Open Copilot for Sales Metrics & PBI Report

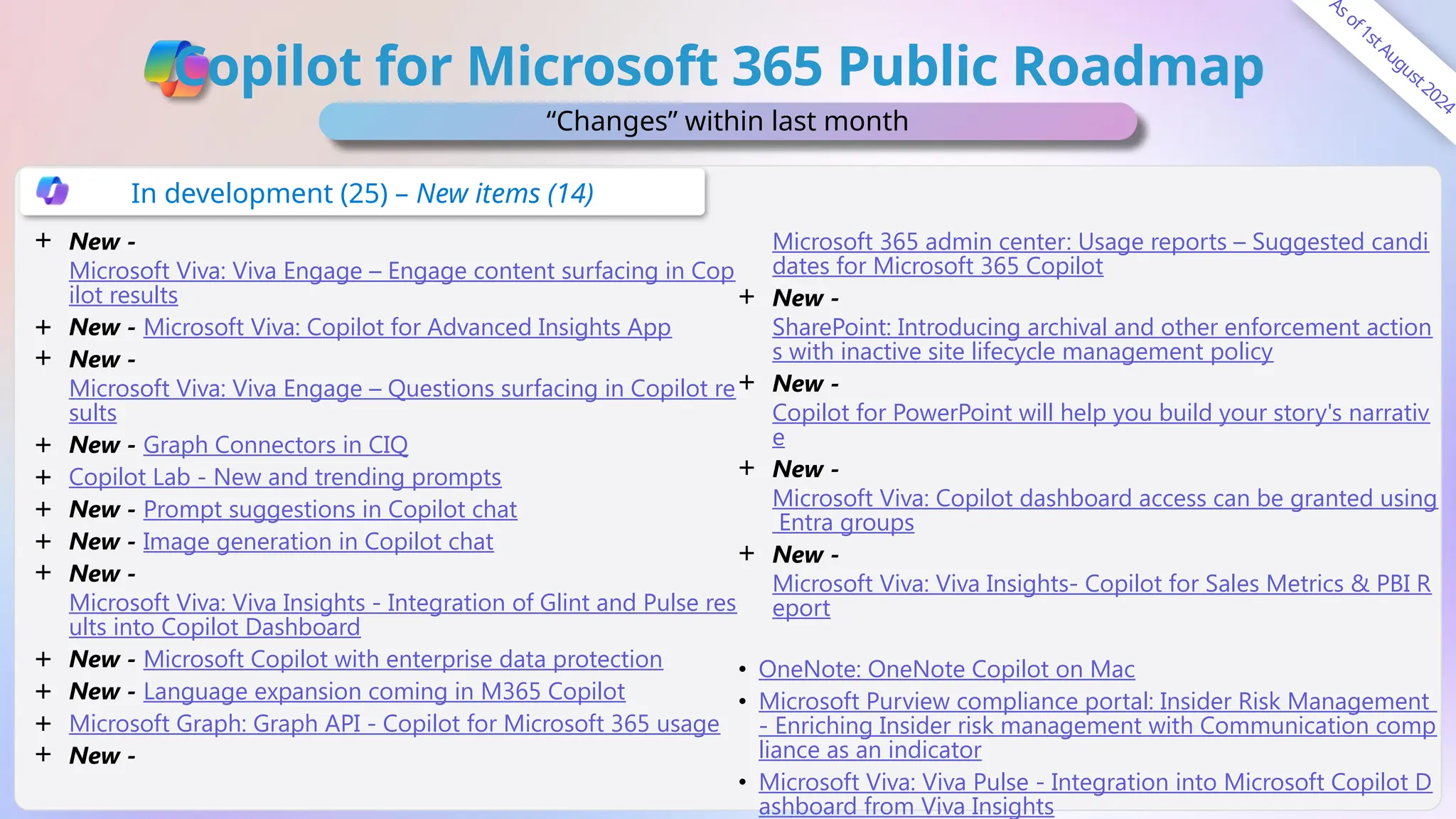coord(1102,595)
